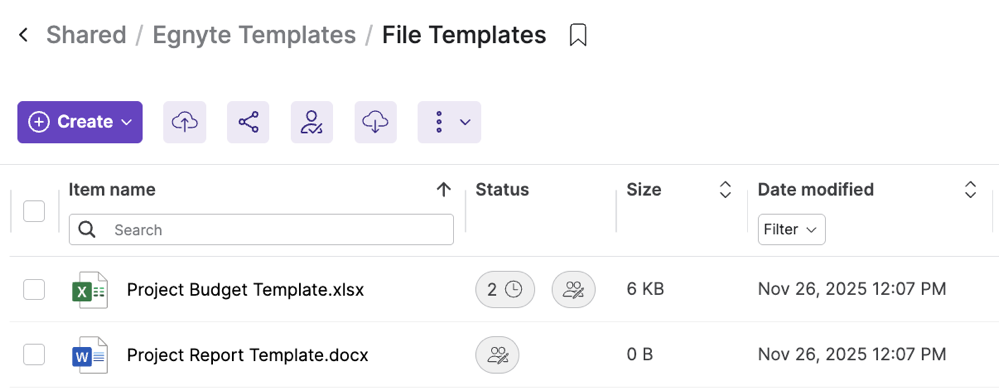Screen dimensions: 999x391
Task: Click the share icon in the toolbar
Action: pyautogui.click(x=248, y=122)
